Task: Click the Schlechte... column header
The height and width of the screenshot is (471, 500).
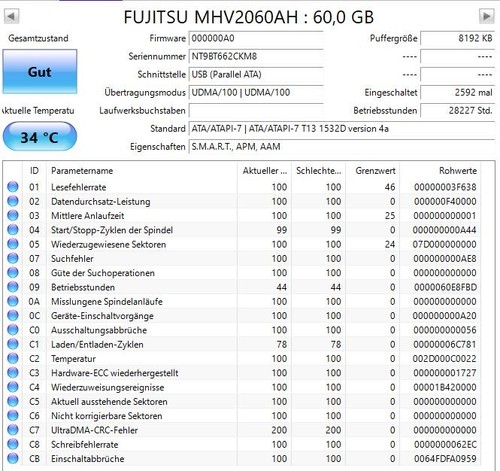Action: tap(319, 171)
